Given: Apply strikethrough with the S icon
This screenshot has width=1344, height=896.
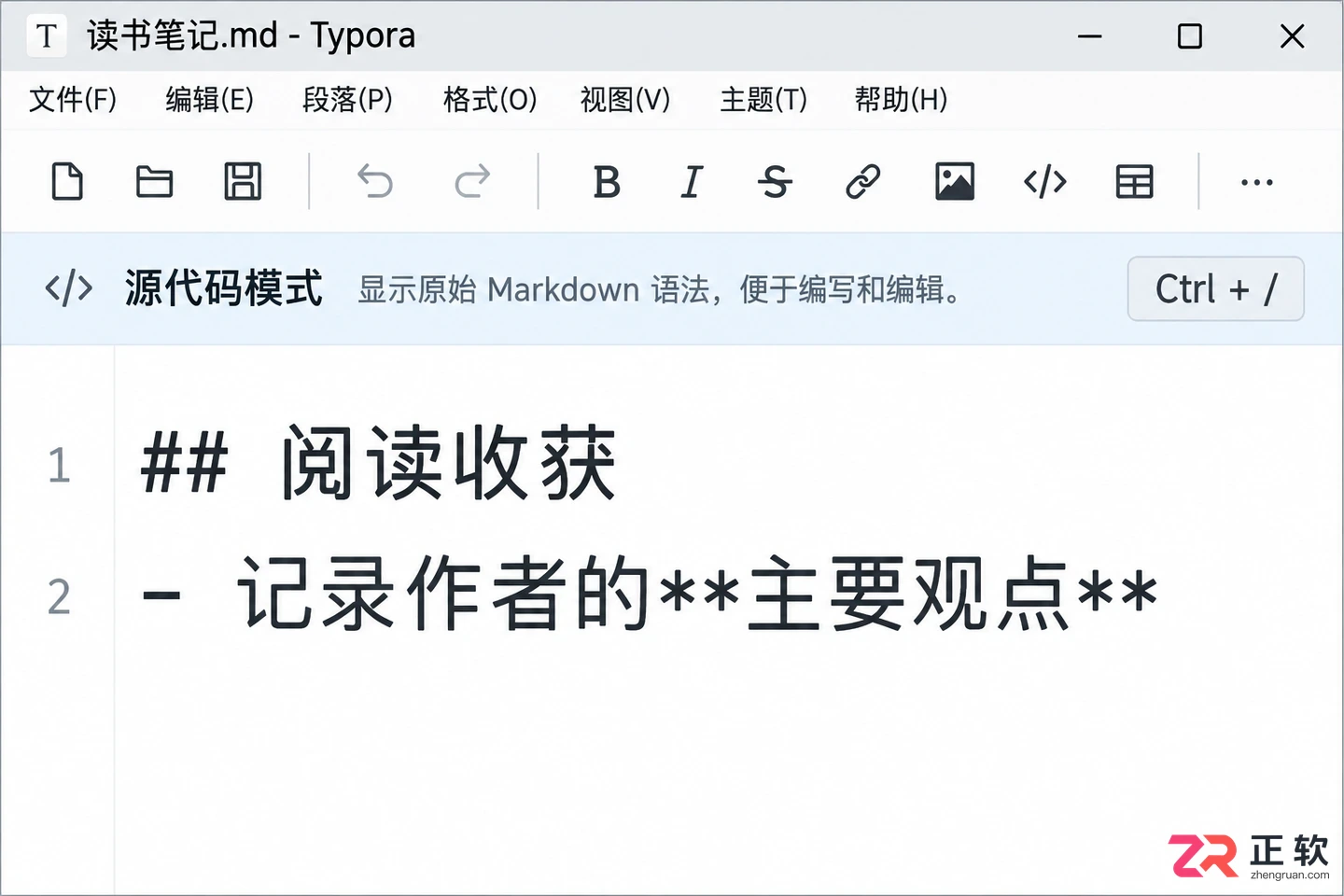Looking at the screenshot, I should tap(775, 181).
